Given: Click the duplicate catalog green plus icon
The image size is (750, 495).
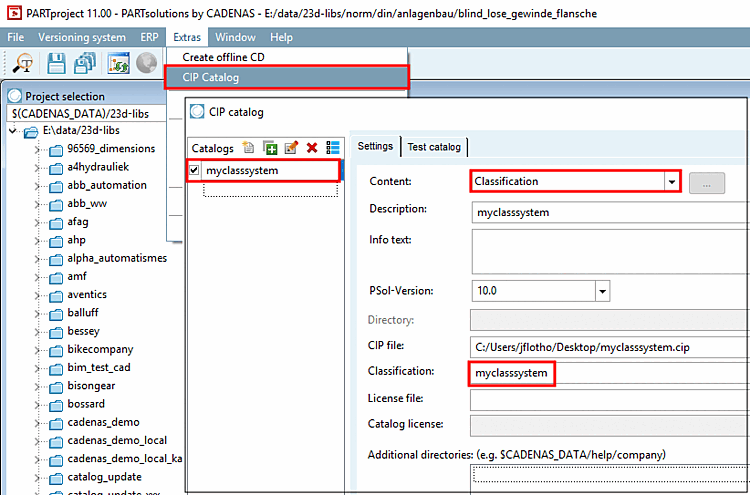Looking at the screenshot, I should (270, 147).
